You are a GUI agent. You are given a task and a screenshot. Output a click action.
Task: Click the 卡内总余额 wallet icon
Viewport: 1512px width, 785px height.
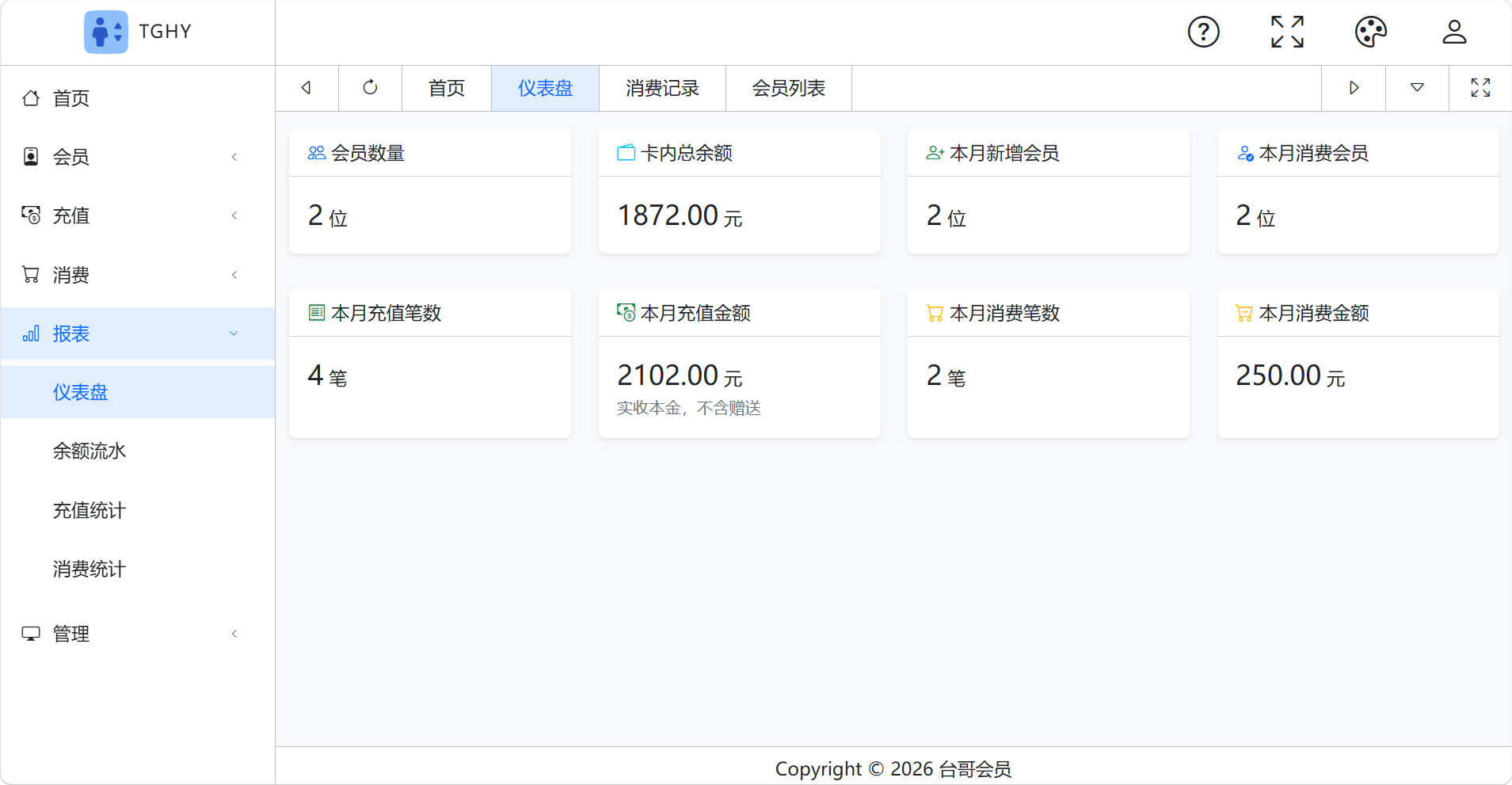tap(627, 153)
